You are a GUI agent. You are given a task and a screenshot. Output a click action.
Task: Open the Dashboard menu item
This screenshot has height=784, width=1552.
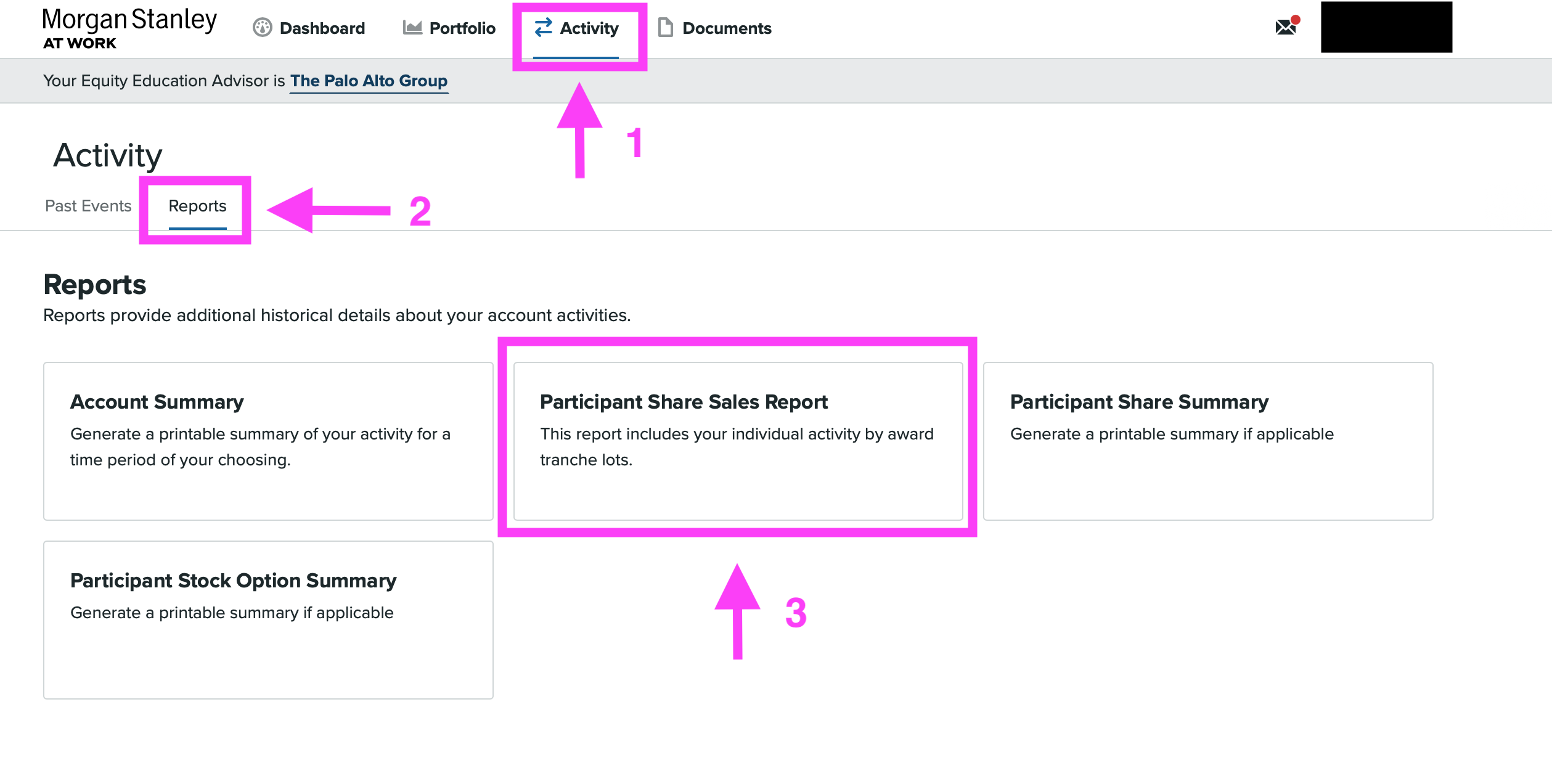click(322, 28)
